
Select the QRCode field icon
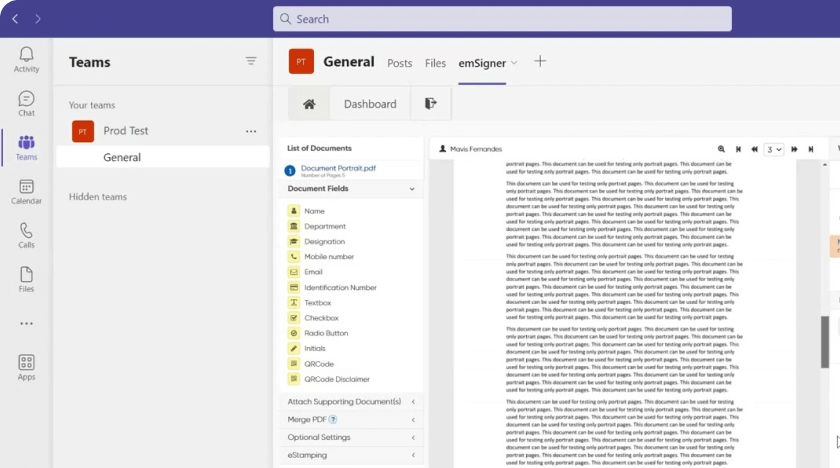(x=293, y=364)
